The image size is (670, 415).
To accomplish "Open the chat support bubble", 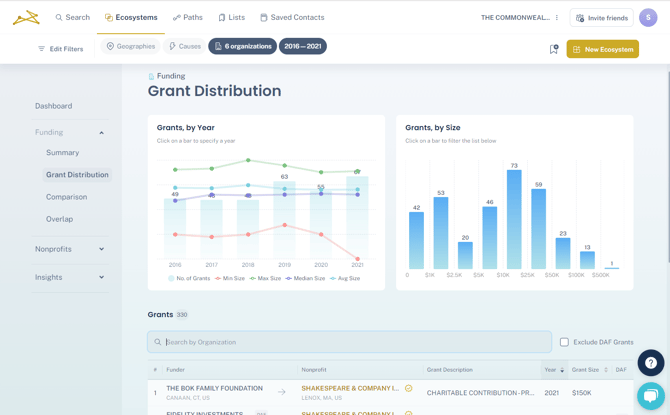I will (650, 395).
